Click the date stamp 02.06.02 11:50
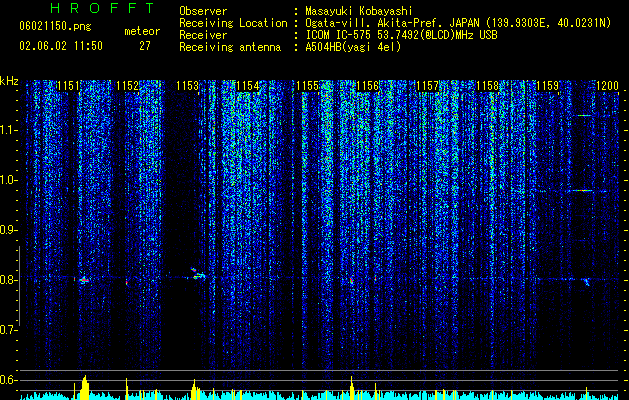 tap(61, 46)
